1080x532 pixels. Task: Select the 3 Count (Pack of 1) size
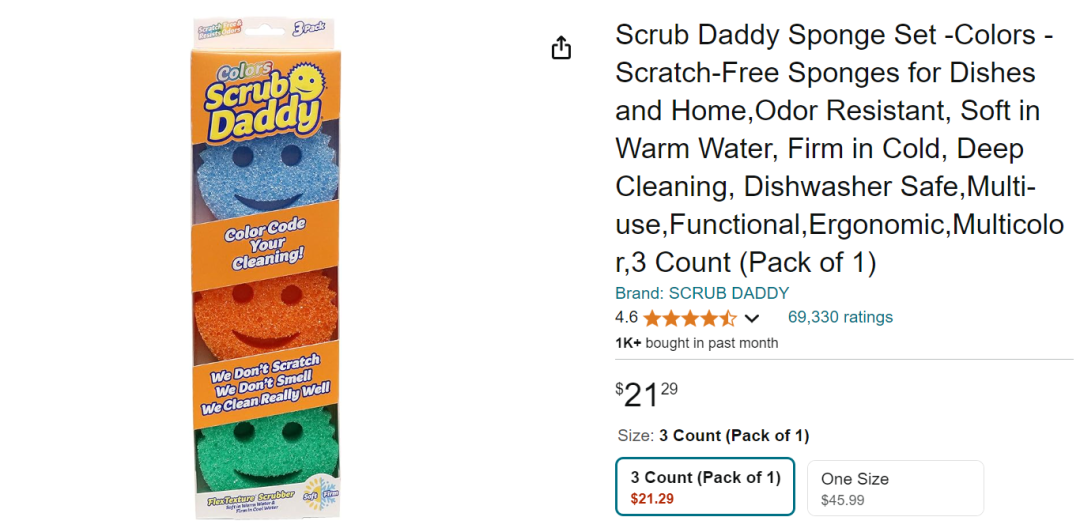tap(705, 487)
